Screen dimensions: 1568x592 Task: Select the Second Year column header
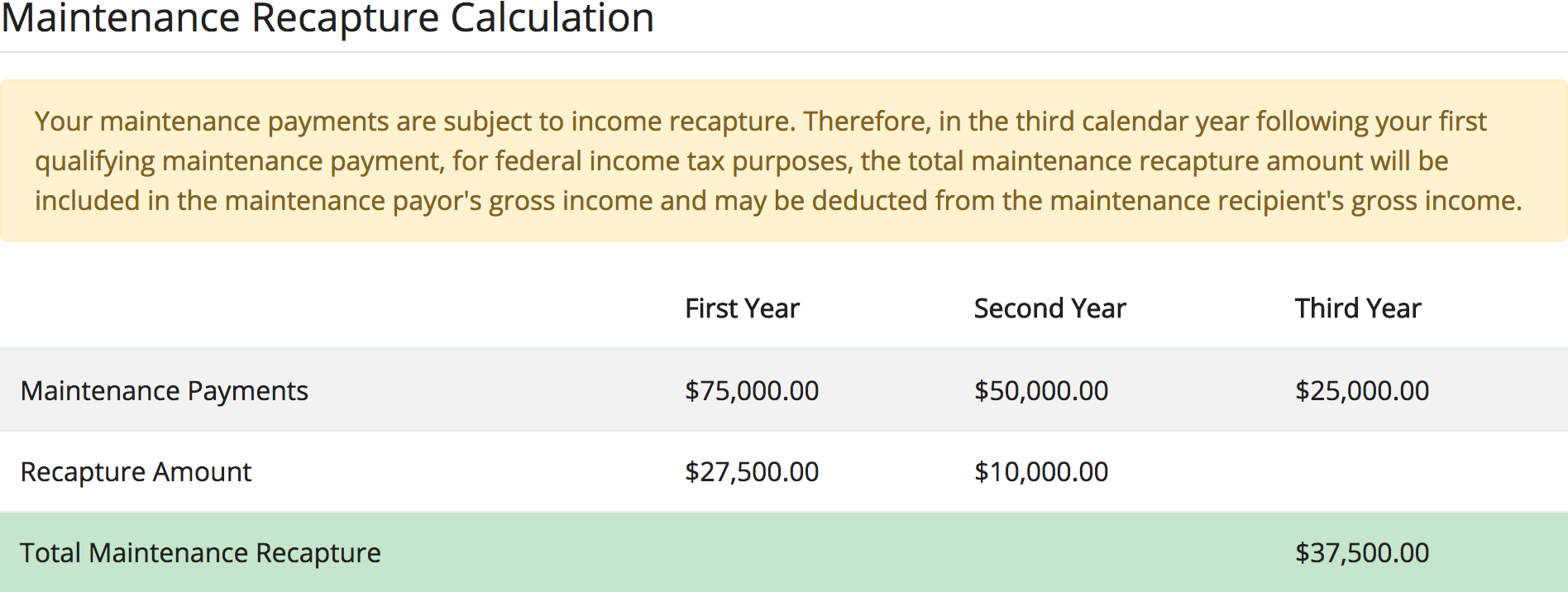(x=1049, y=308)
